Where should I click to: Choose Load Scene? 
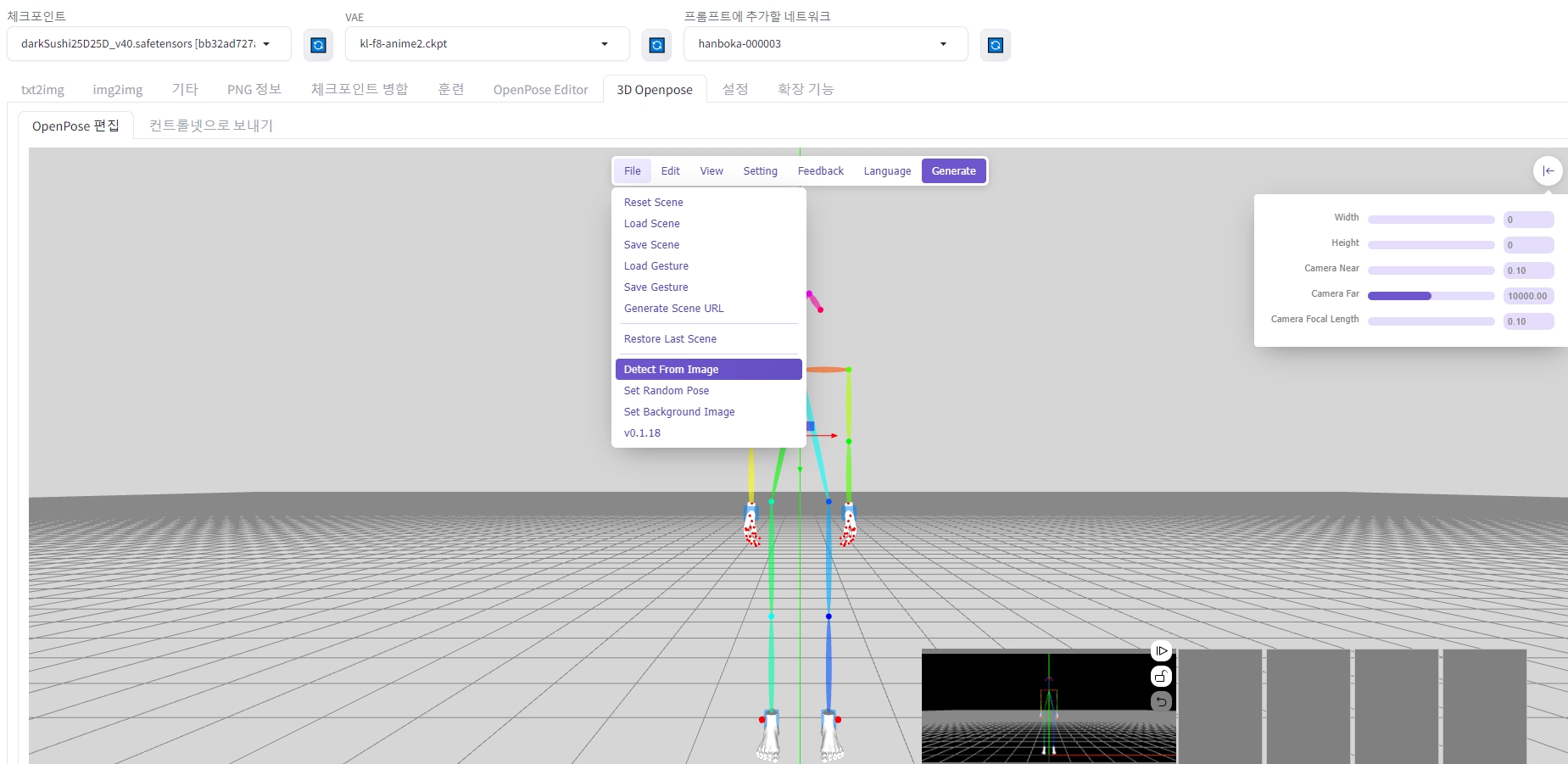point(709,223)
